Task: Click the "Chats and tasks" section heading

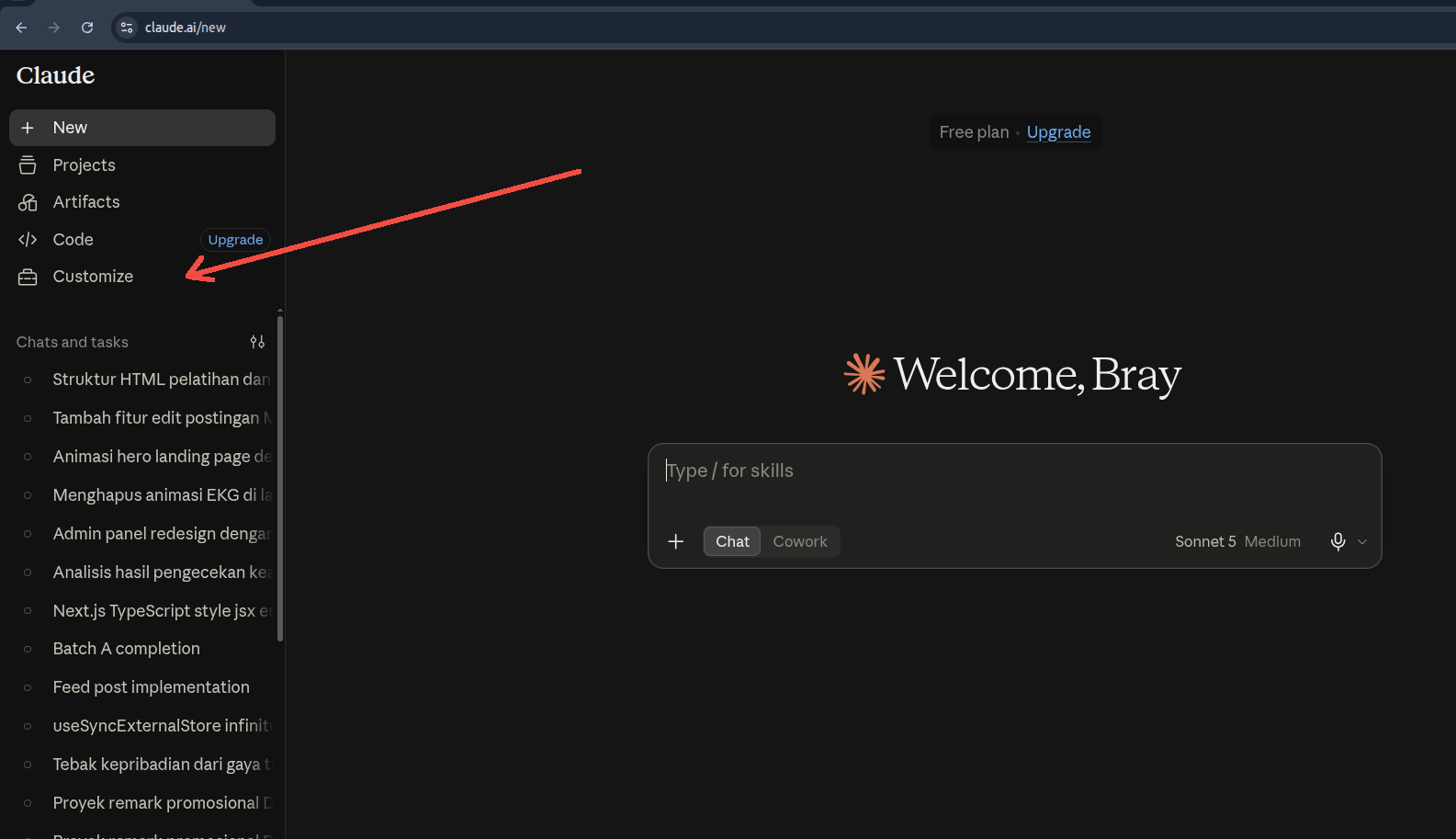Action: (73, 342)
